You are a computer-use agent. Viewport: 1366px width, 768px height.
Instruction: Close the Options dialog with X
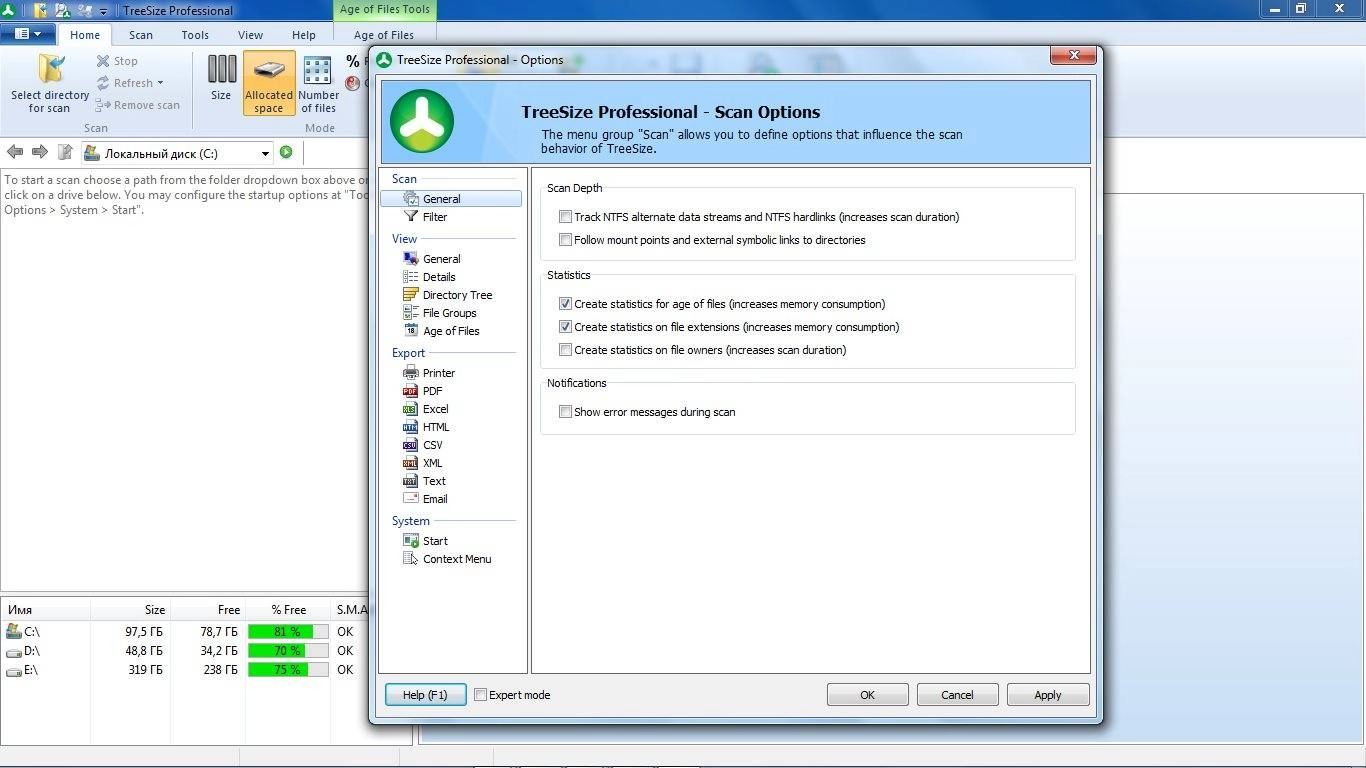pyautogui.click(x=1073, y=56)
